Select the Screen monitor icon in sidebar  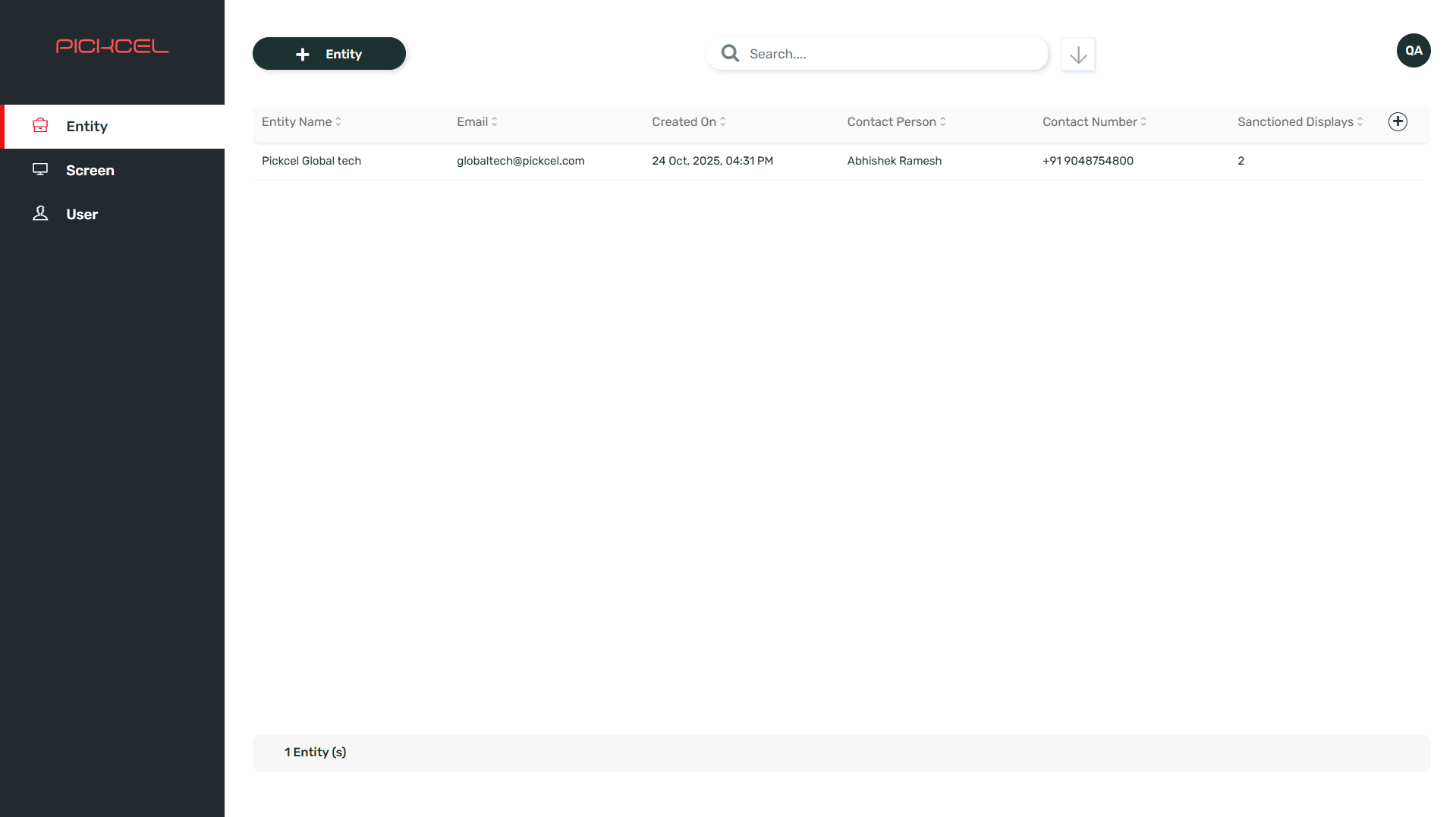pos(40,170)
